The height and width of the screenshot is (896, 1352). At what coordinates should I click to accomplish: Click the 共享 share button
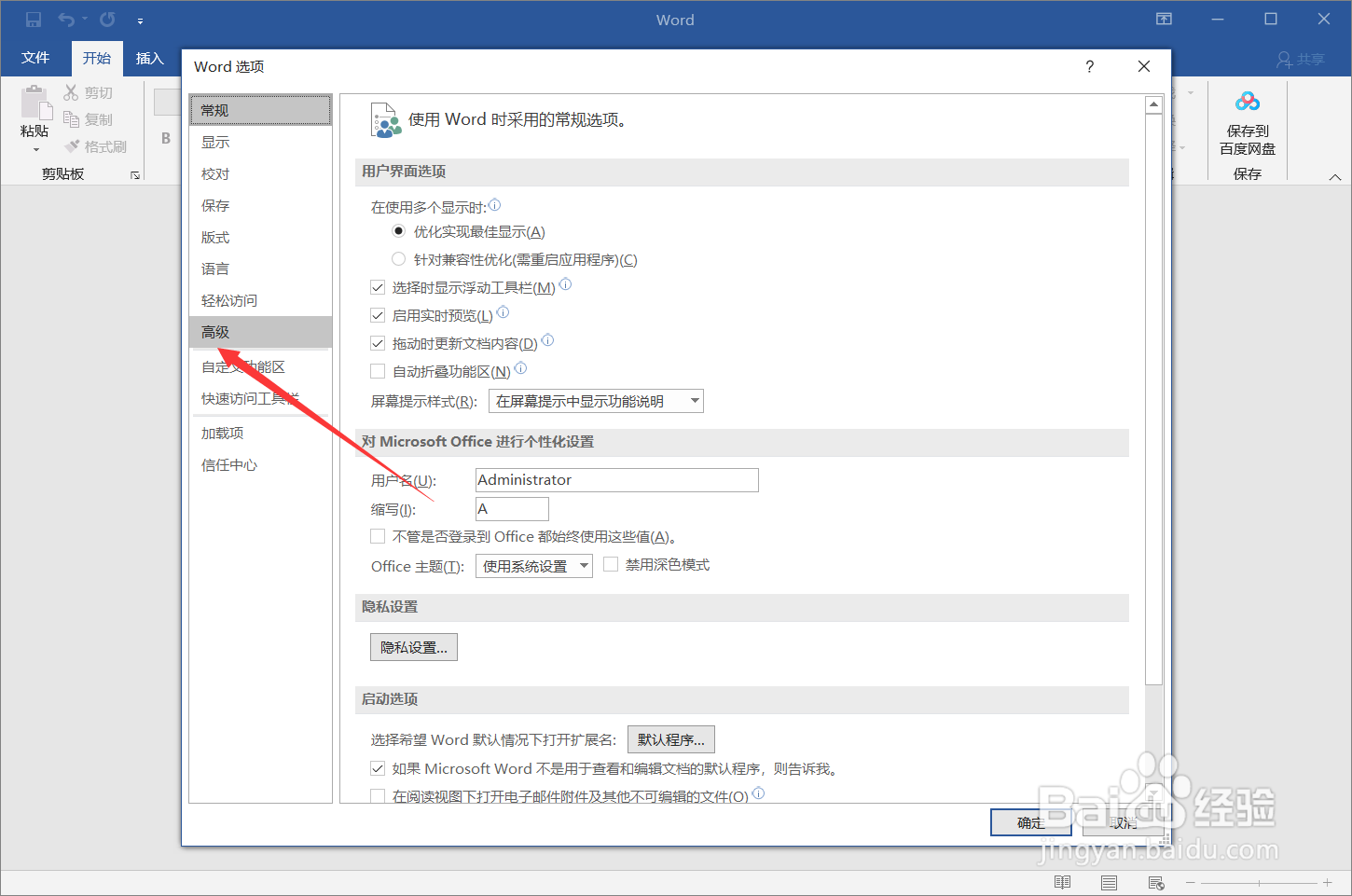coord(1301,60)
